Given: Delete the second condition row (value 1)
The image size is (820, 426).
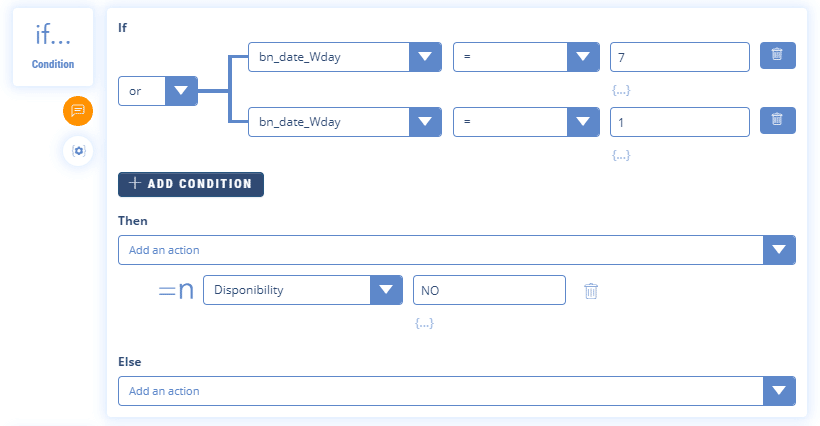Looking at the screenshot, I should (777, 121).
